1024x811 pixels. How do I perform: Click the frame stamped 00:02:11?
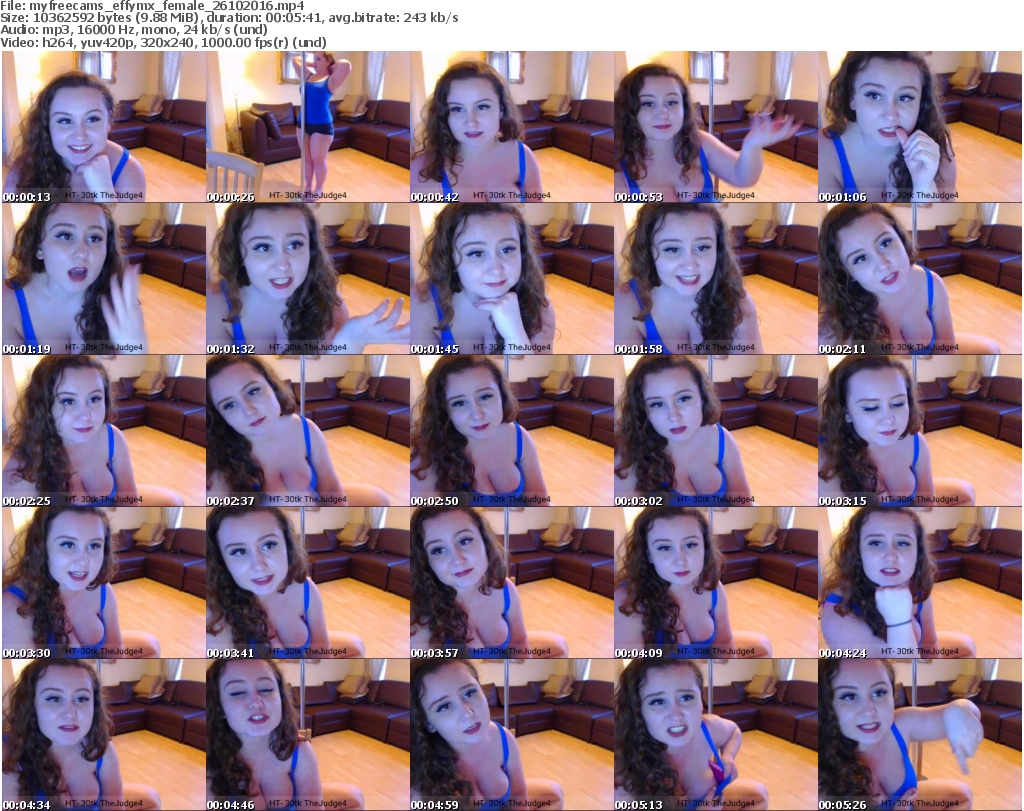pyautogui.click(x=920, y=279)
